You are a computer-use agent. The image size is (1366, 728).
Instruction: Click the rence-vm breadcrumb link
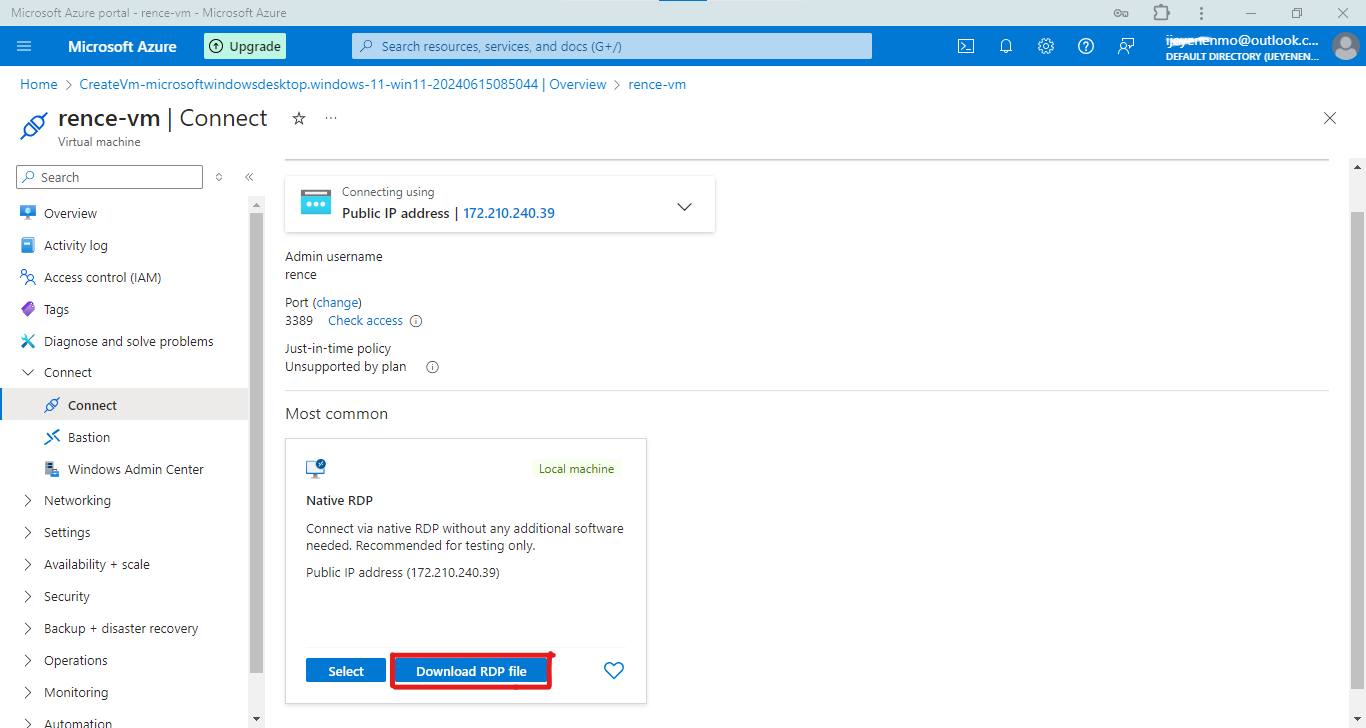(x=657, y=85)
